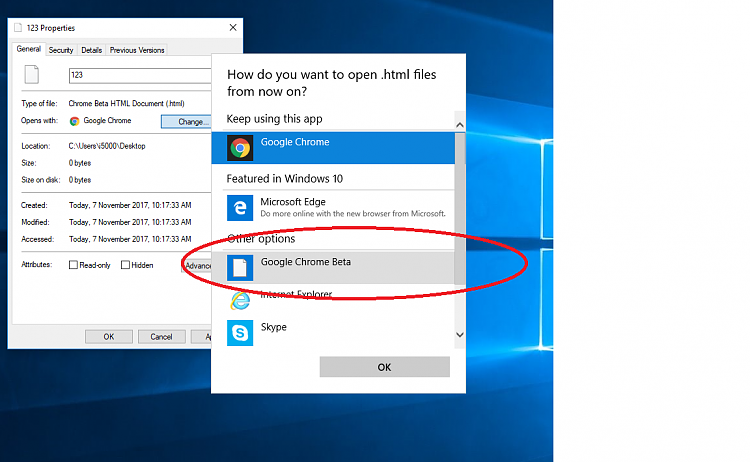
Task: Open the Advanced attributes button
Action: [x=197, y=265]
